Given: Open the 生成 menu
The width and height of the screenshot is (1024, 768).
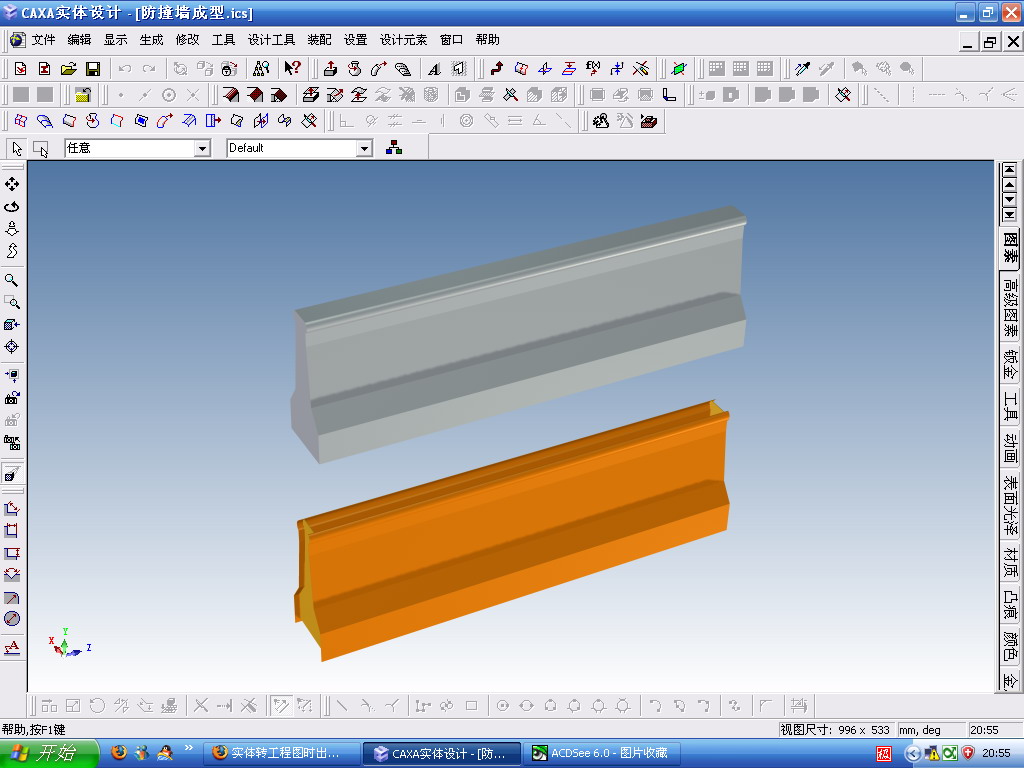Looking at the screenshot, I should (151, 40).
